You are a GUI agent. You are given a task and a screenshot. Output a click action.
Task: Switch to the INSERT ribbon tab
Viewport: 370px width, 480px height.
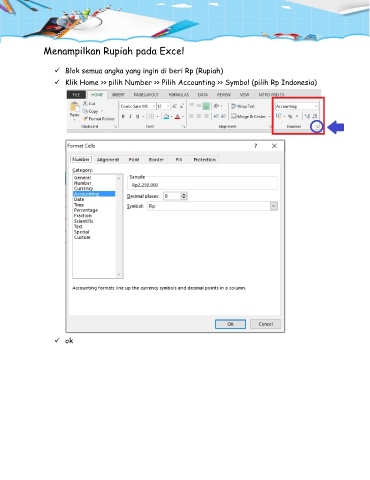coord(118,95)
